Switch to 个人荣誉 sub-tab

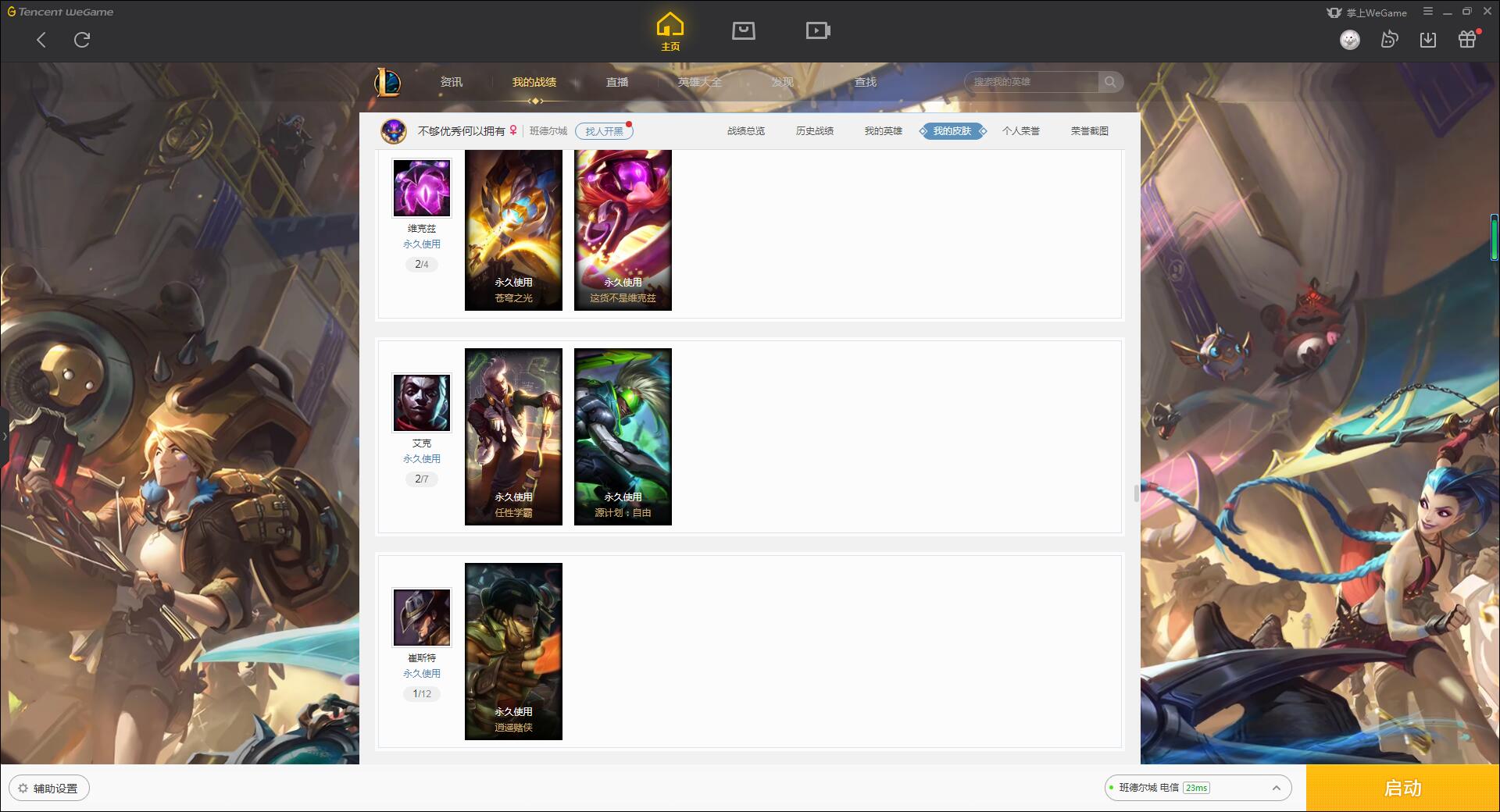(x=1021, y=131)
